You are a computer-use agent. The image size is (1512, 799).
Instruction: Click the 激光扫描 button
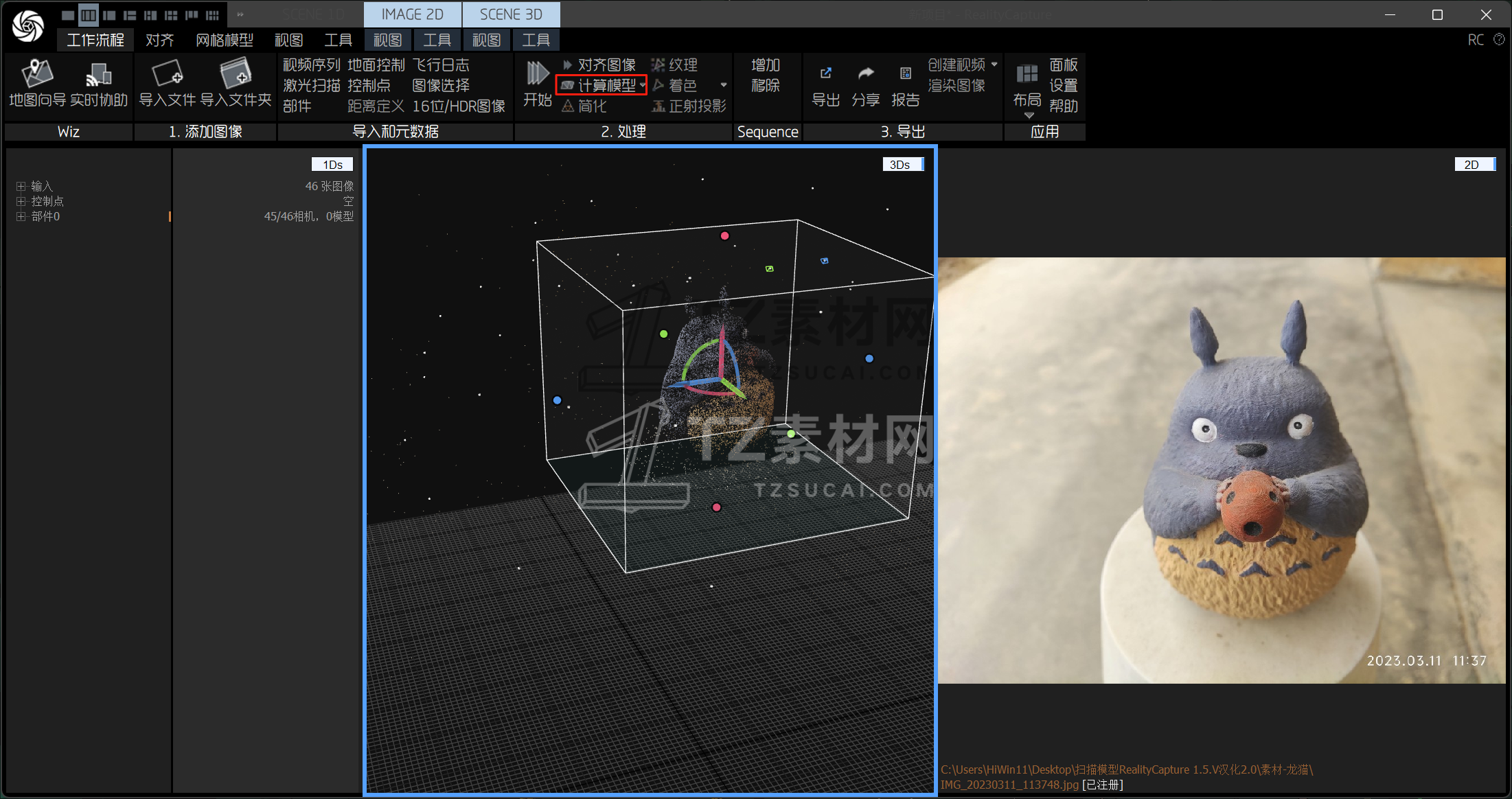coord(311,85)
